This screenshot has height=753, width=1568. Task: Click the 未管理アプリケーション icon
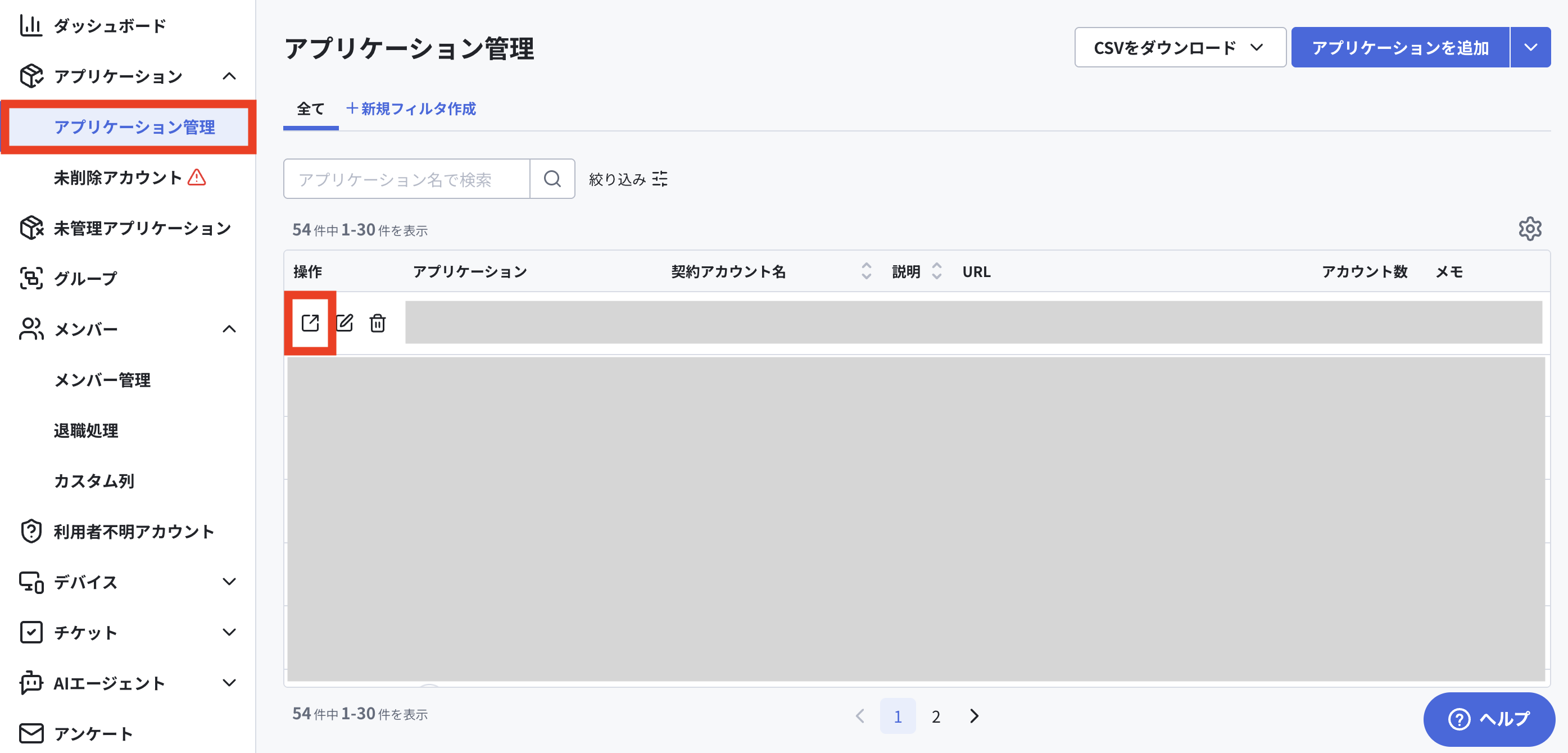(30, 228)
